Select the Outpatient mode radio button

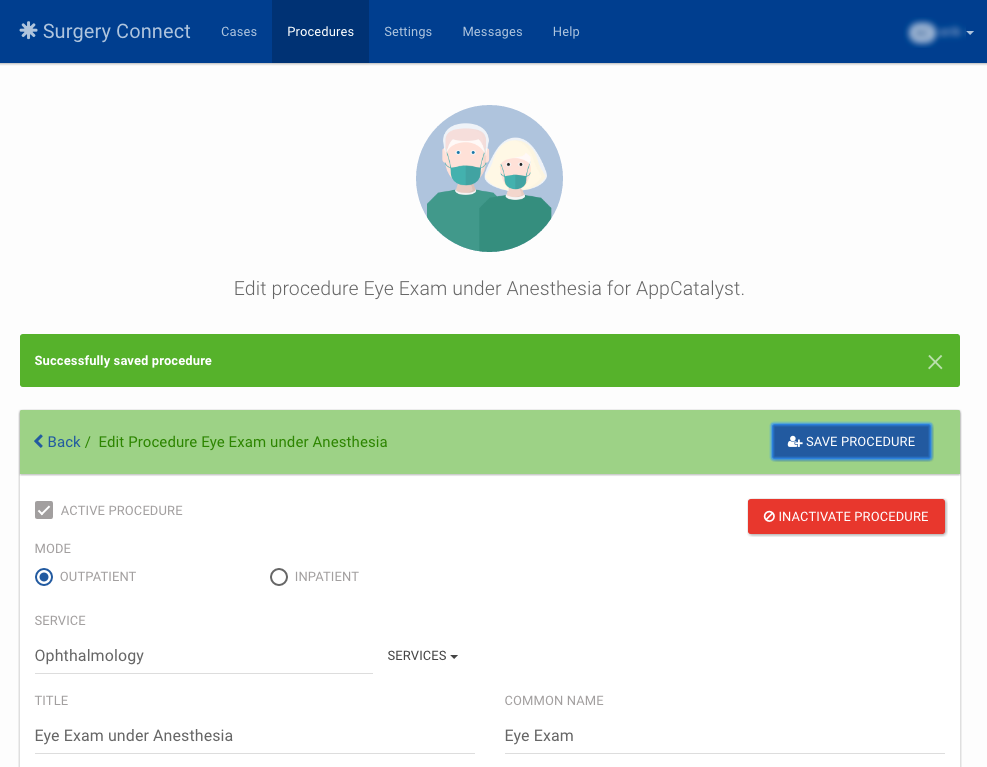pyautogui.click(x=44, y=577)
